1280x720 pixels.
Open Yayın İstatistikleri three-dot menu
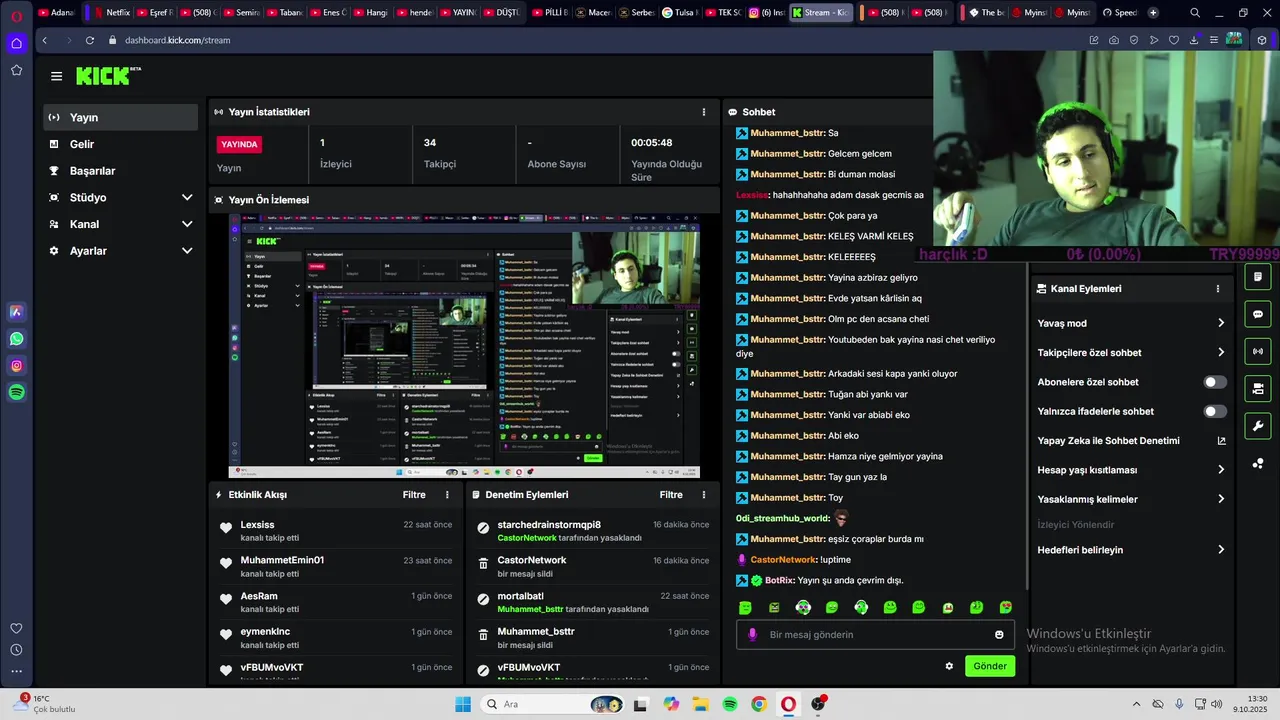point(704,112)
